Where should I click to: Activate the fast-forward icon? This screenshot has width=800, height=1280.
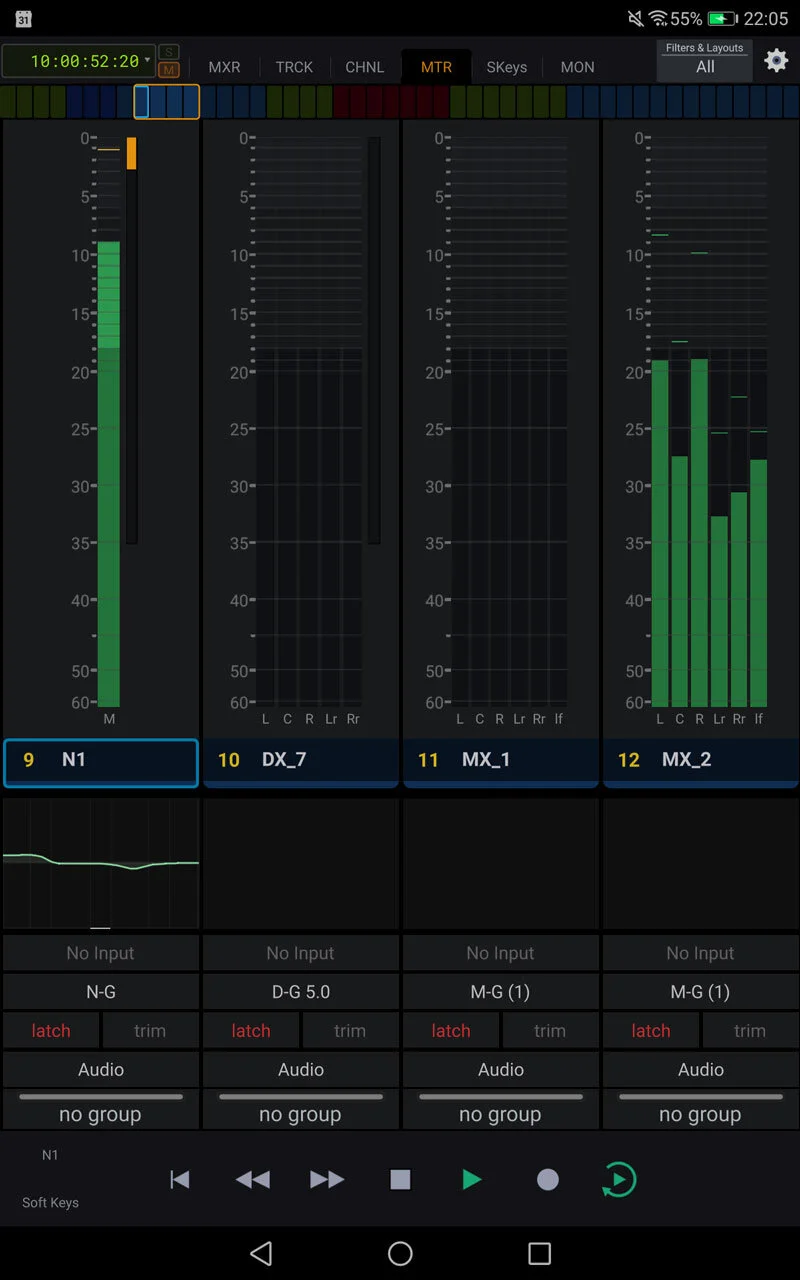[326, 1180]
